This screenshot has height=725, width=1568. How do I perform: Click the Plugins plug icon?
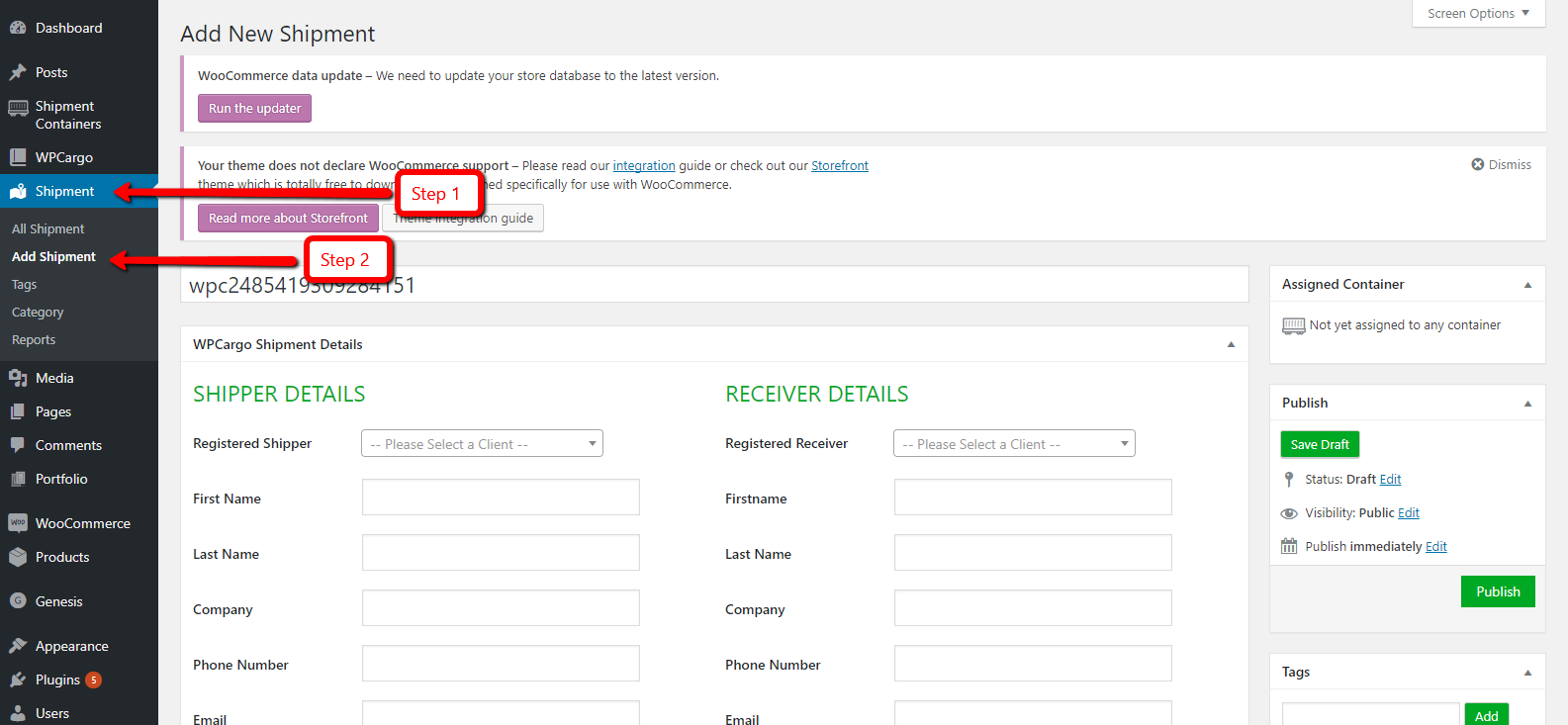point(18,680)
